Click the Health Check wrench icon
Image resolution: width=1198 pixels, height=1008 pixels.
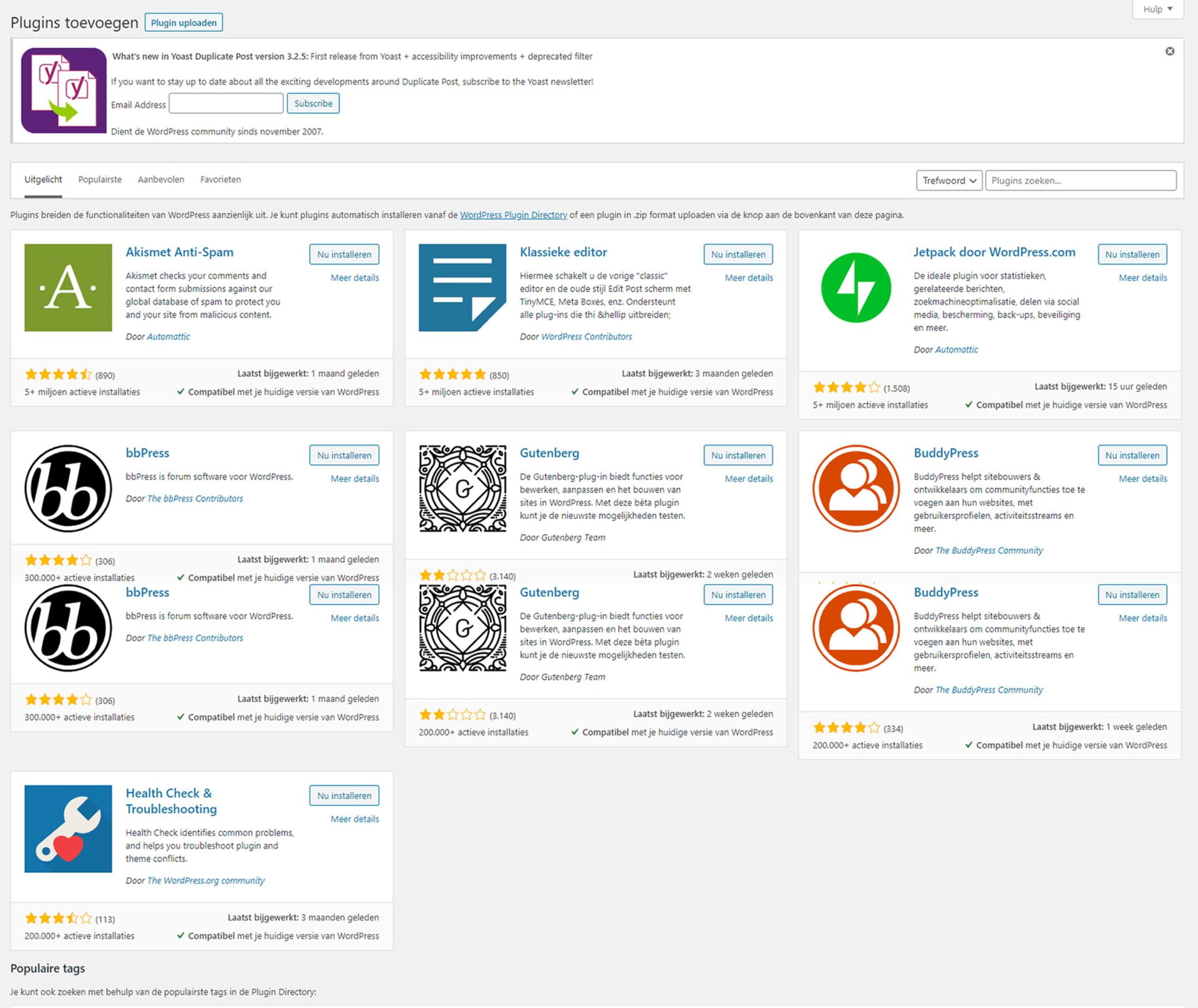68,828
